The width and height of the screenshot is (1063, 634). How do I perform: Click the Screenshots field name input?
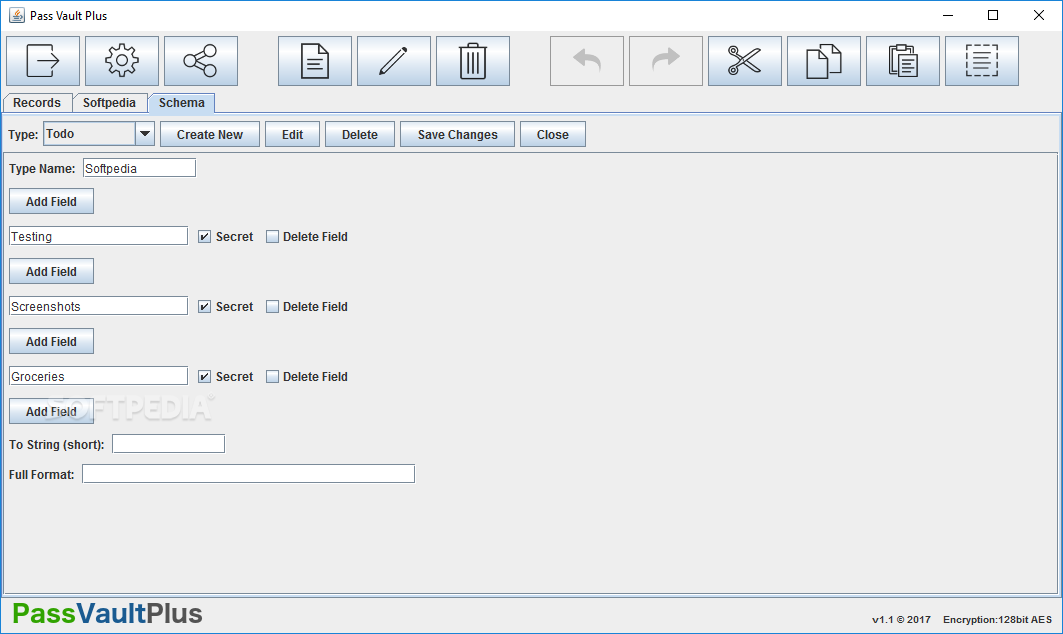point(98,306)
